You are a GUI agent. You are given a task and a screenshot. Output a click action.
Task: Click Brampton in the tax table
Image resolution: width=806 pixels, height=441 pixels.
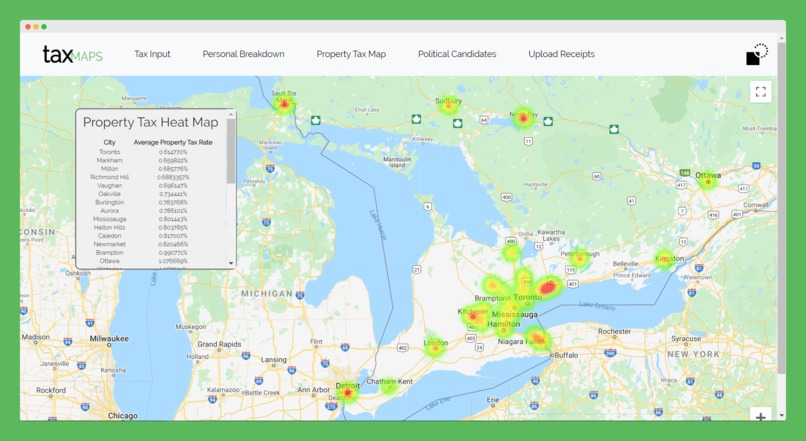coord(109,252)
